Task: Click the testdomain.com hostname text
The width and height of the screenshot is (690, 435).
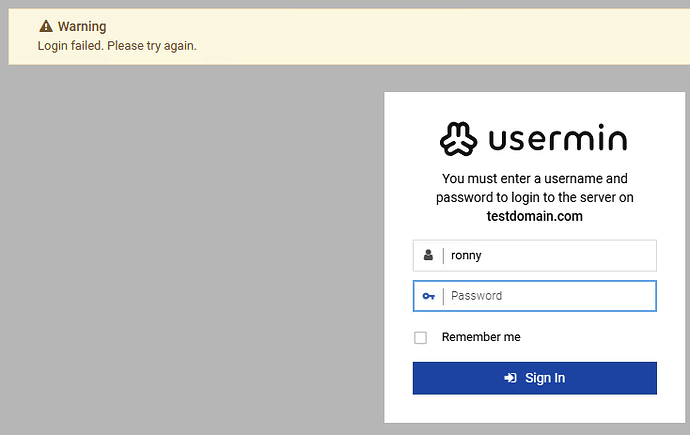Action: [x=535, y=216]
